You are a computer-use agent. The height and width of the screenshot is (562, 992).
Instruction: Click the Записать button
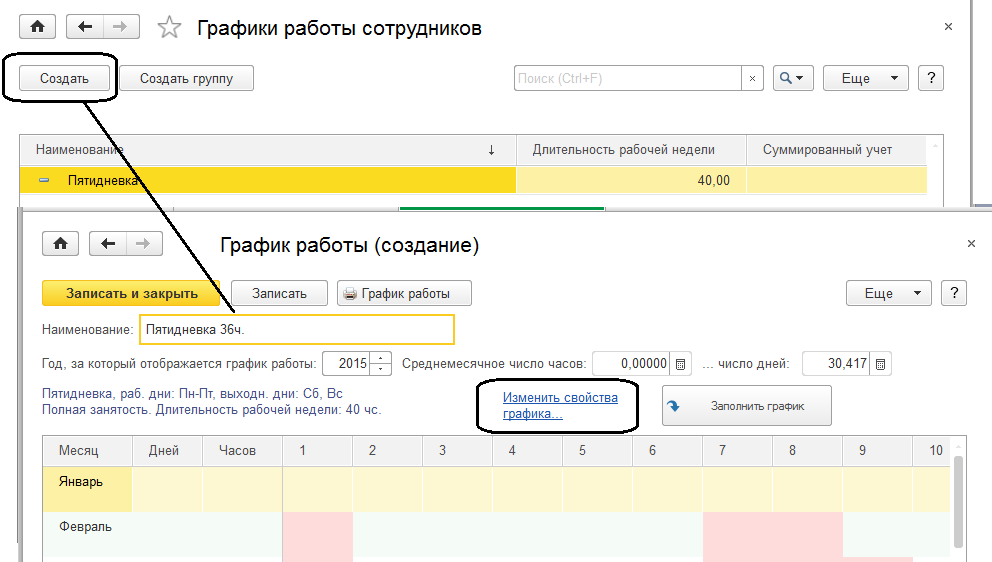[x=279, y=294]
